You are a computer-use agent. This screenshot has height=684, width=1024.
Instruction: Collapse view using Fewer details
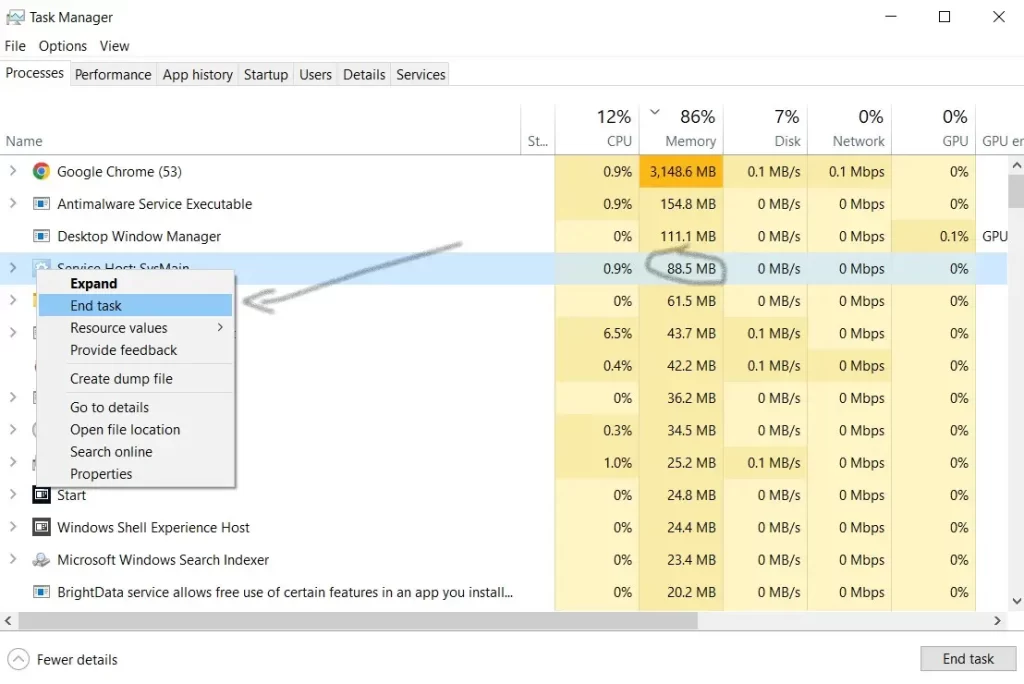(63, 660)
